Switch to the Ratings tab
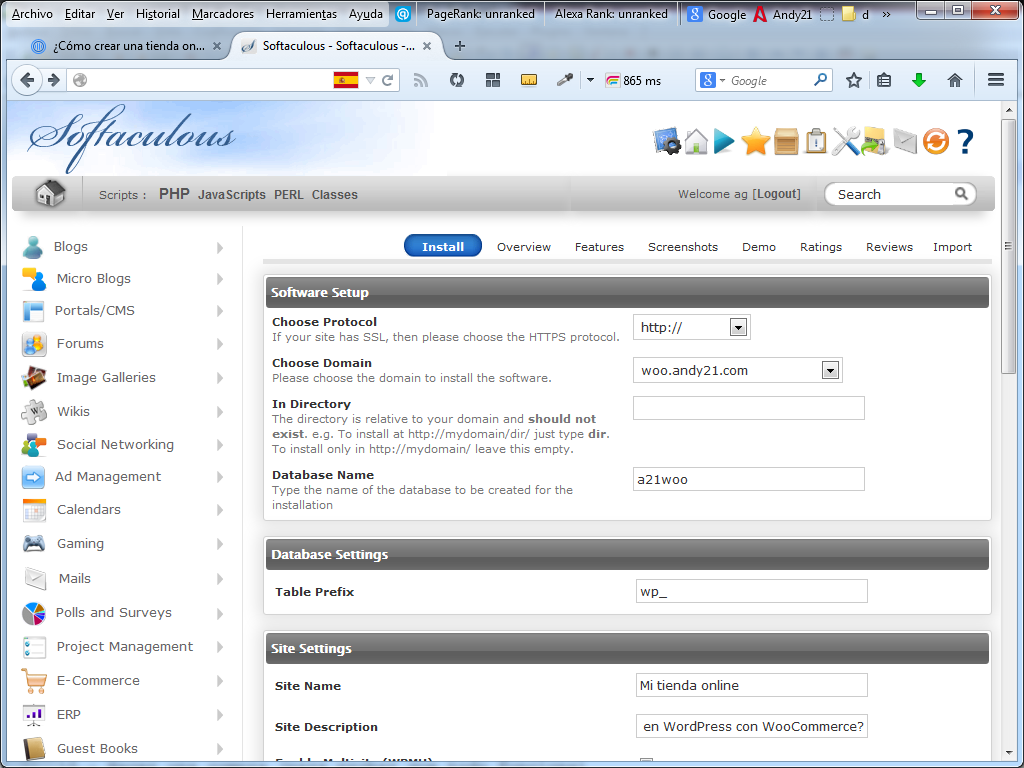This screenshot has width=1024, height=768. pyautogui.click(x=821, y=247)
